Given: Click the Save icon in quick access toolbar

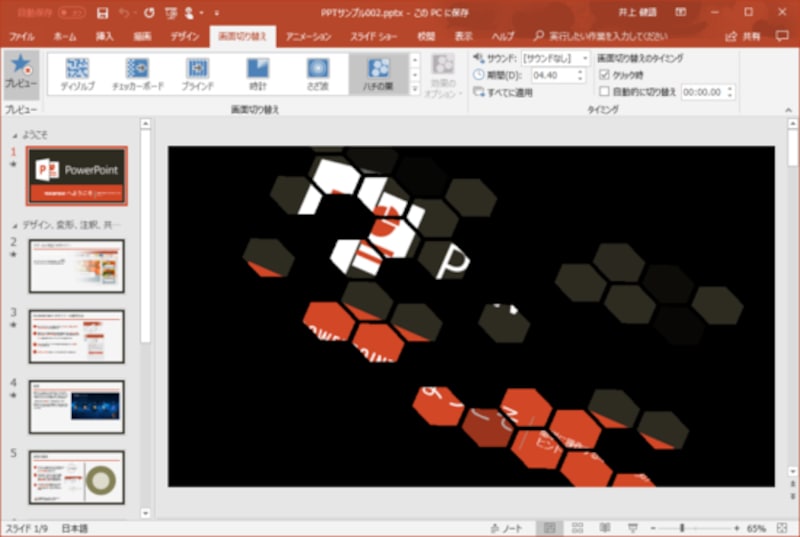Looking at the screenshot, I should pyautogui.click(x=103, y=13).
